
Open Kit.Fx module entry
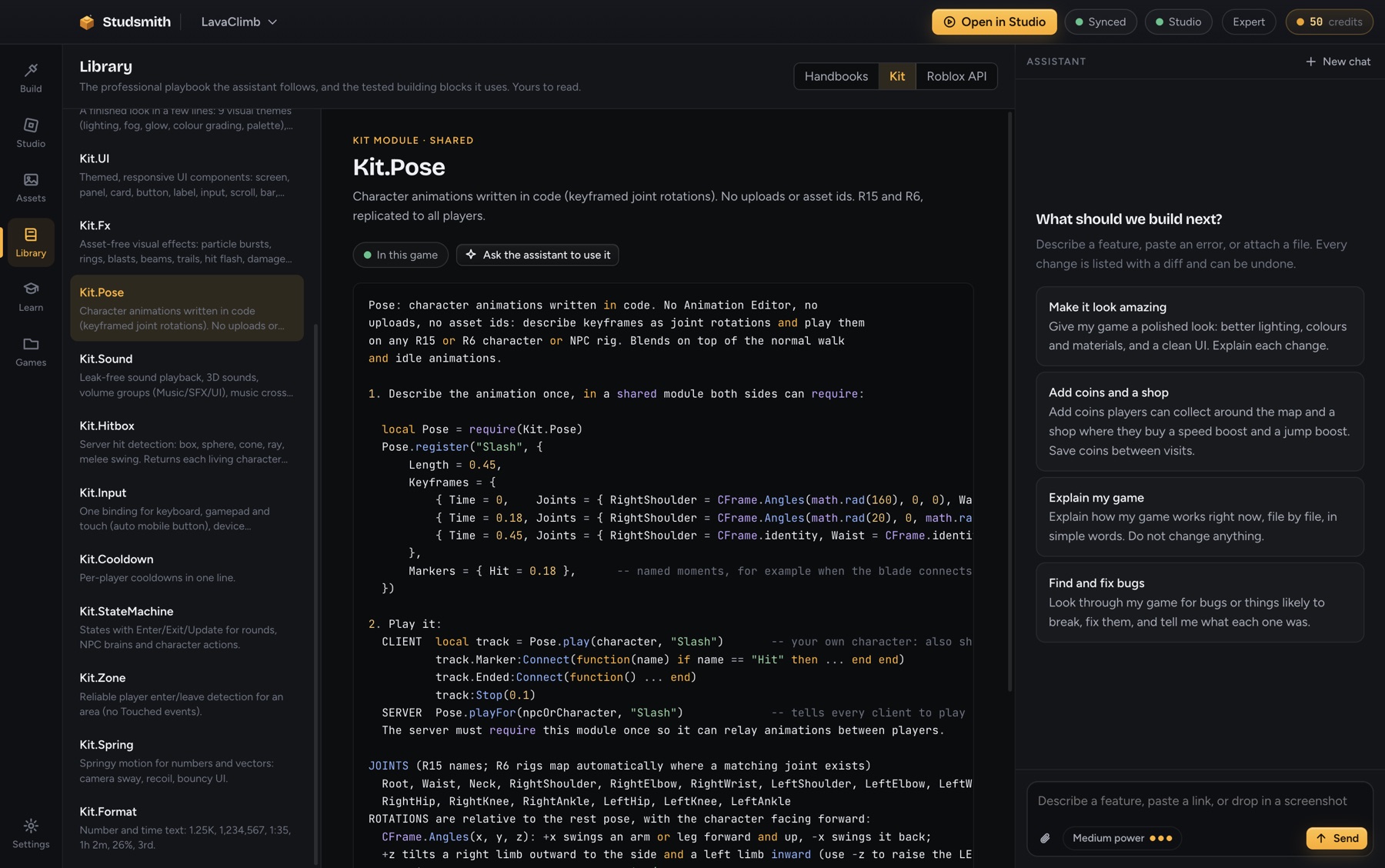(187, 242)
